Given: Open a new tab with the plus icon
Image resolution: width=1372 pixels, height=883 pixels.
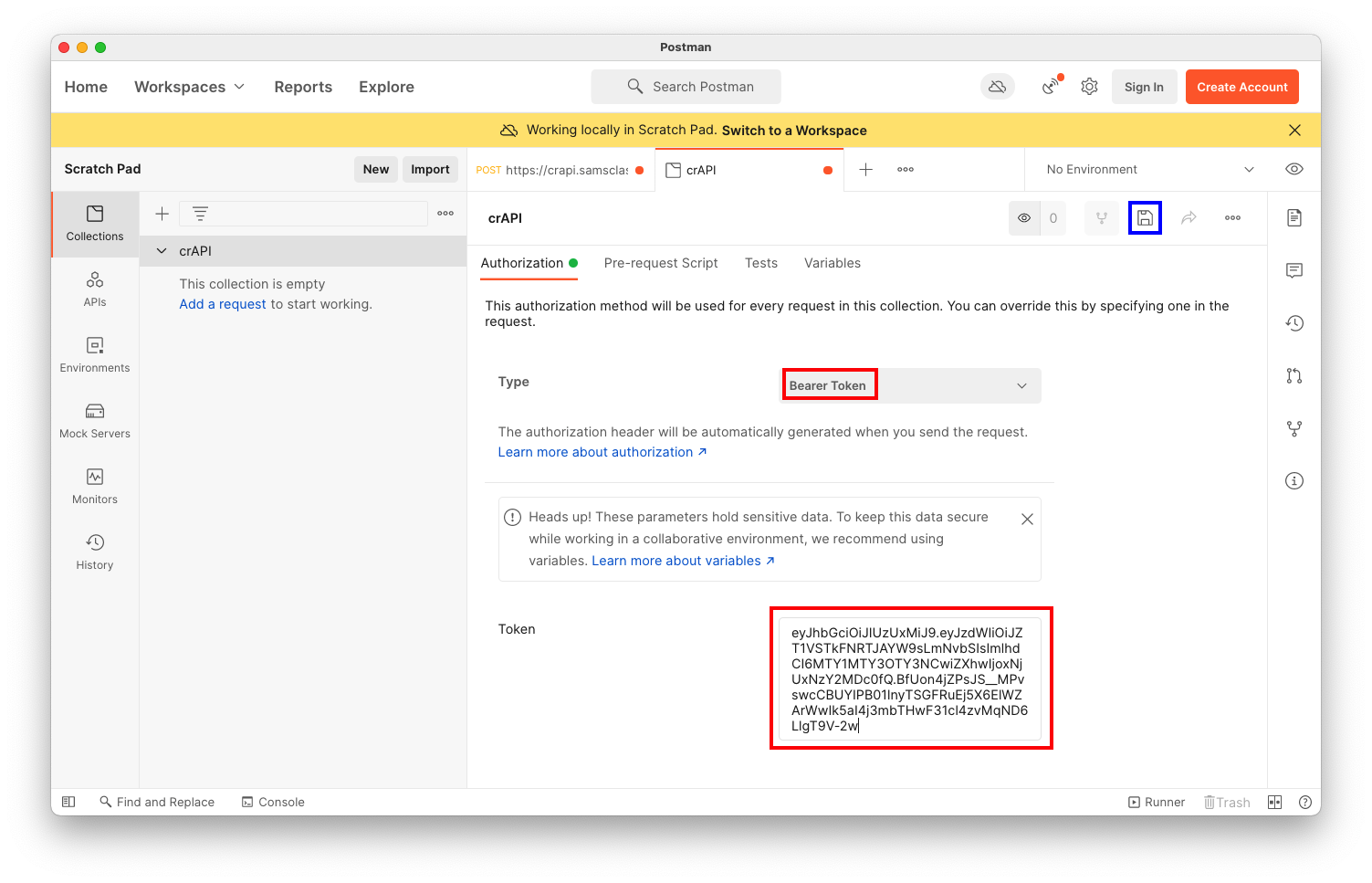Looking at the screenshot, I should pos(866,170).
